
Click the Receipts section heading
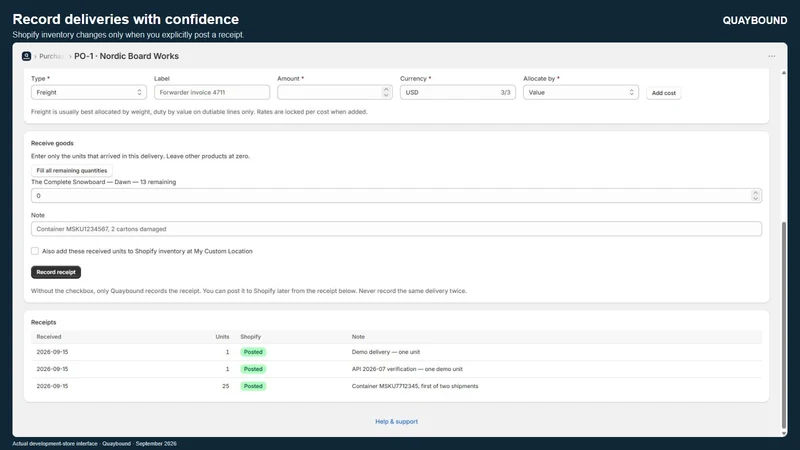click(x=43, y=322)
